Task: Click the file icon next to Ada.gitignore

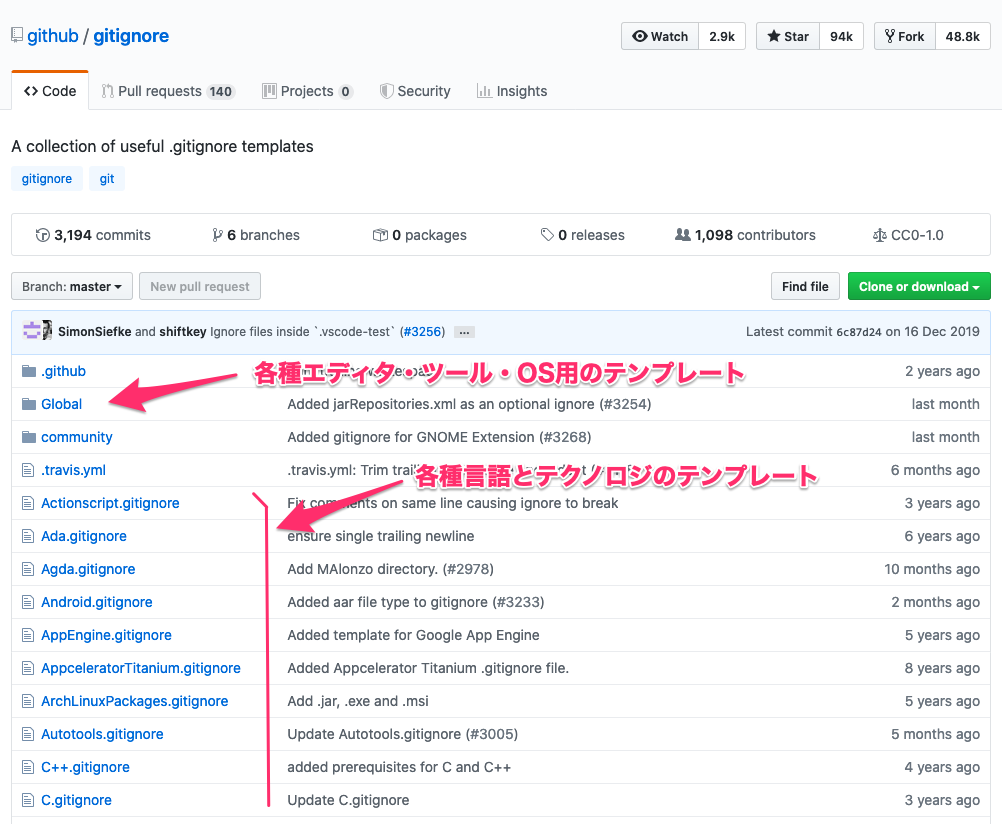Action: (28, 536)
